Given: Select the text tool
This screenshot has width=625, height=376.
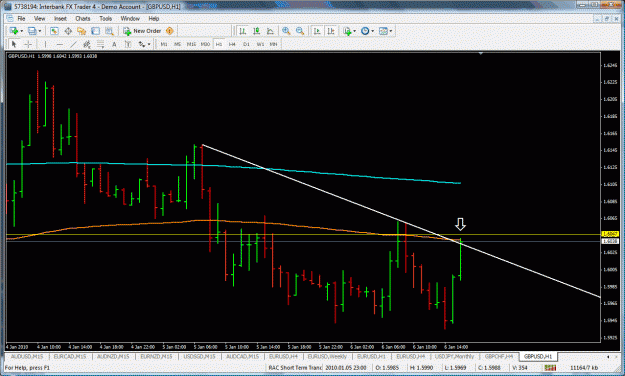Looking at the screenshot, I should 114,44.
